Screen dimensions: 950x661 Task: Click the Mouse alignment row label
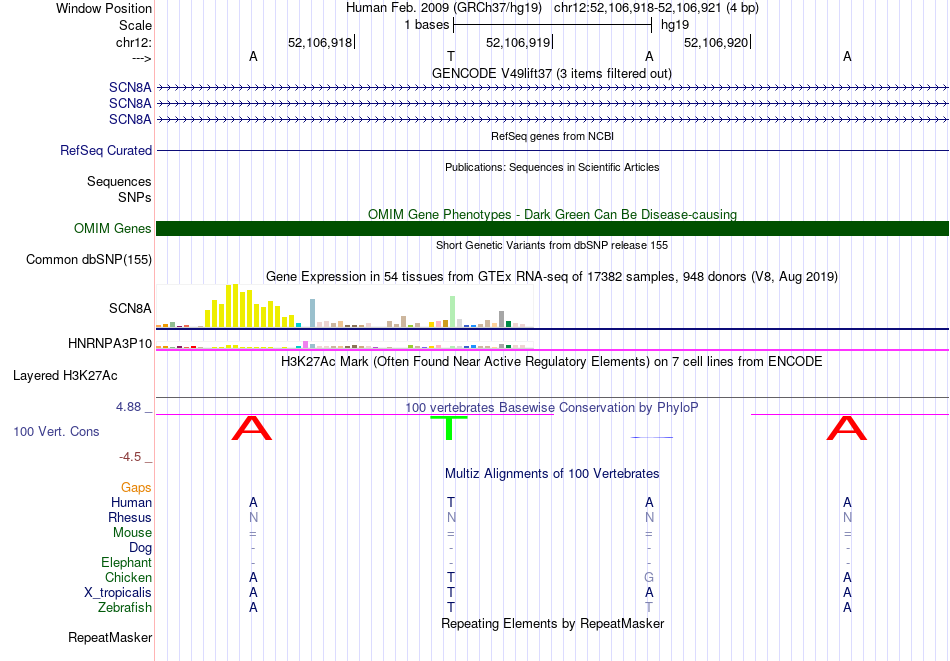133,533
